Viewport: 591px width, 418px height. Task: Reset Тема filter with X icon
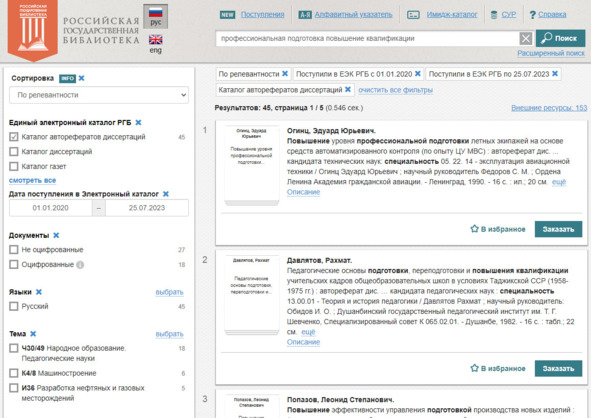[33, 334]
